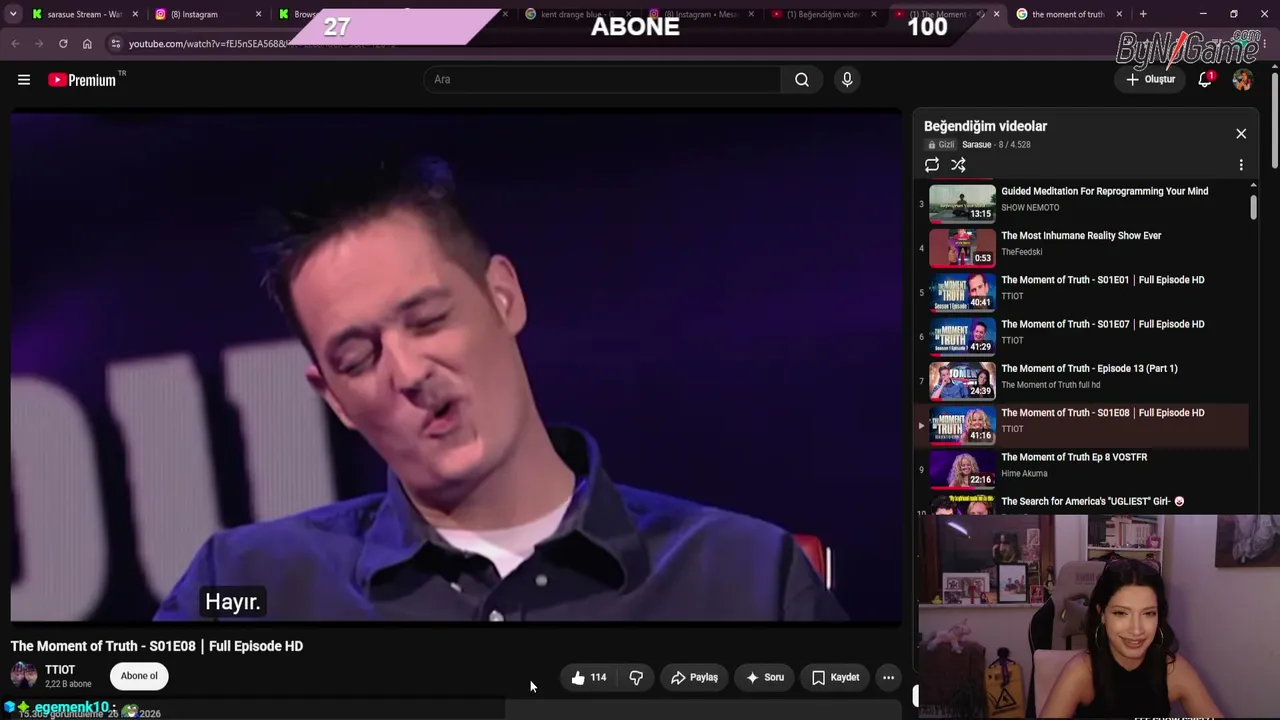Open S01E07 41:29 thumbnail
Image resolution: width=1280 pixels, height=720 pixels.
(962, 336)
